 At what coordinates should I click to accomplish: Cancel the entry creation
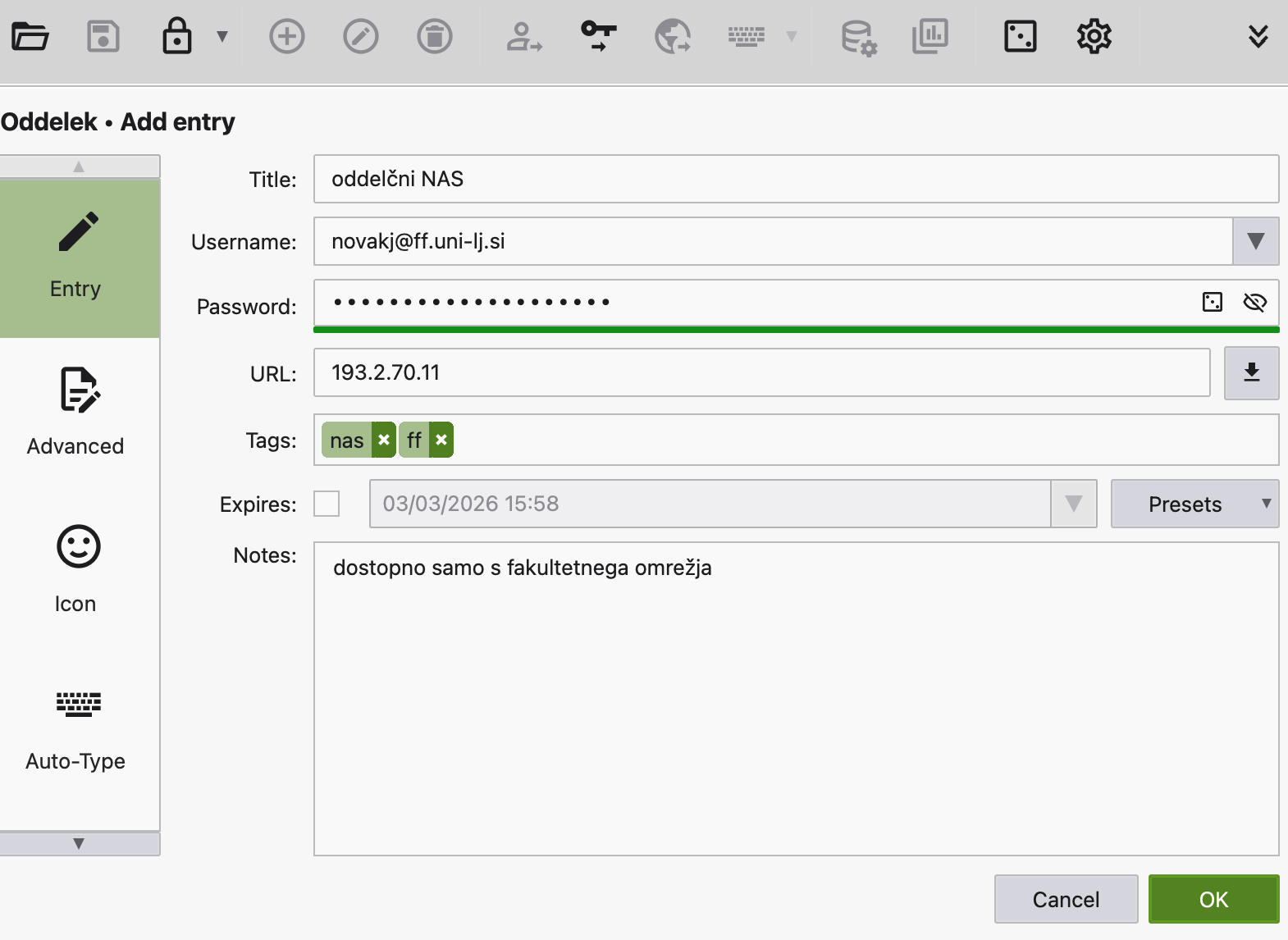pyautogui.click(x=1066, y=899)
